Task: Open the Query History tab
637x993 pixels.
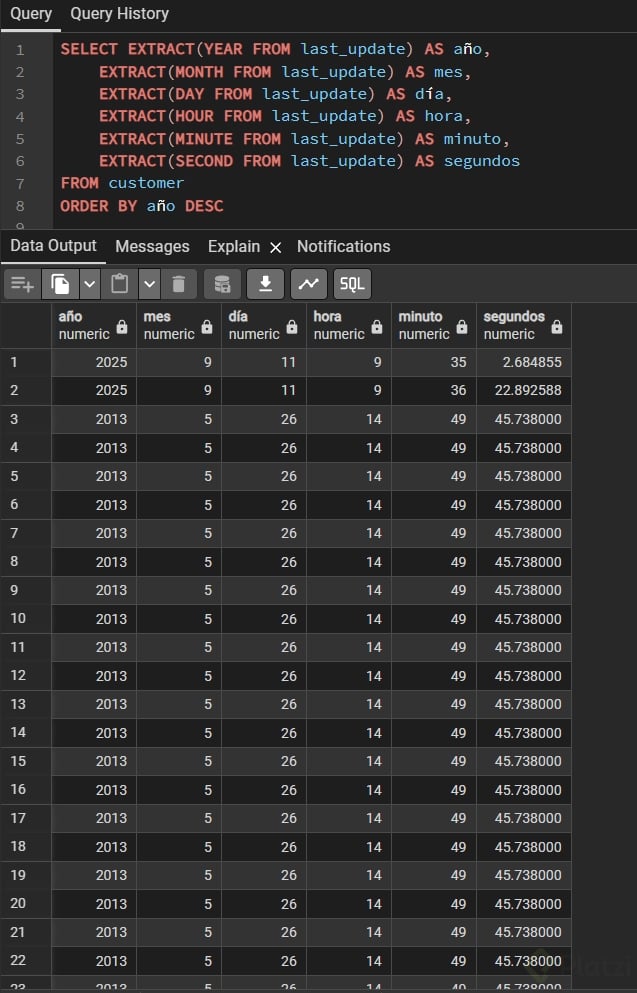Action: [x=119, y=14]
